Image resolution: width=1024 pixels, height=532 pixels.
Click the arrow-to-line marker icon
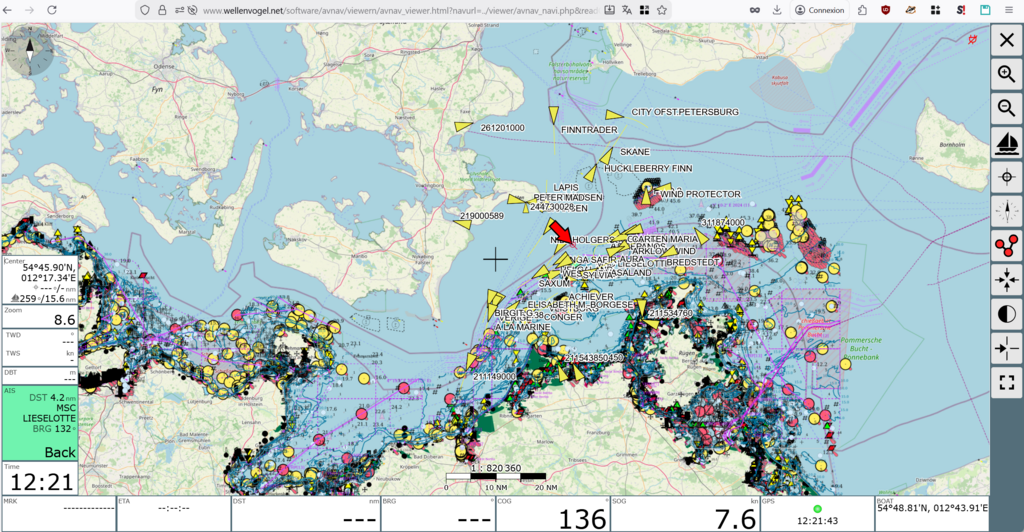coord(1006,349)
